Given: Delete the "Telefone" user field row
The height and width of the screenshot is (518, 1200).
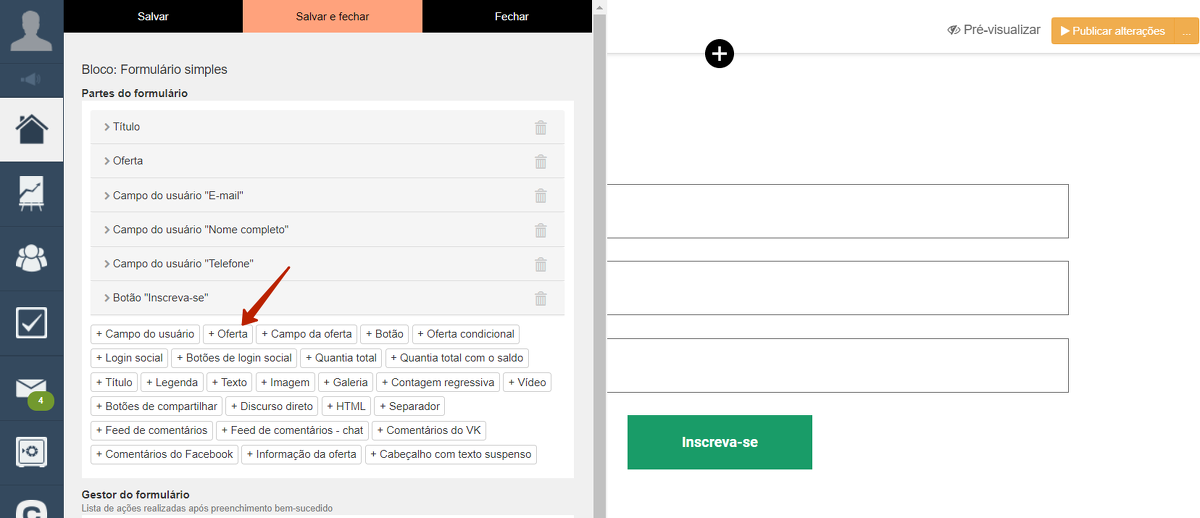Looking at the screenshot, I should 541,264.
